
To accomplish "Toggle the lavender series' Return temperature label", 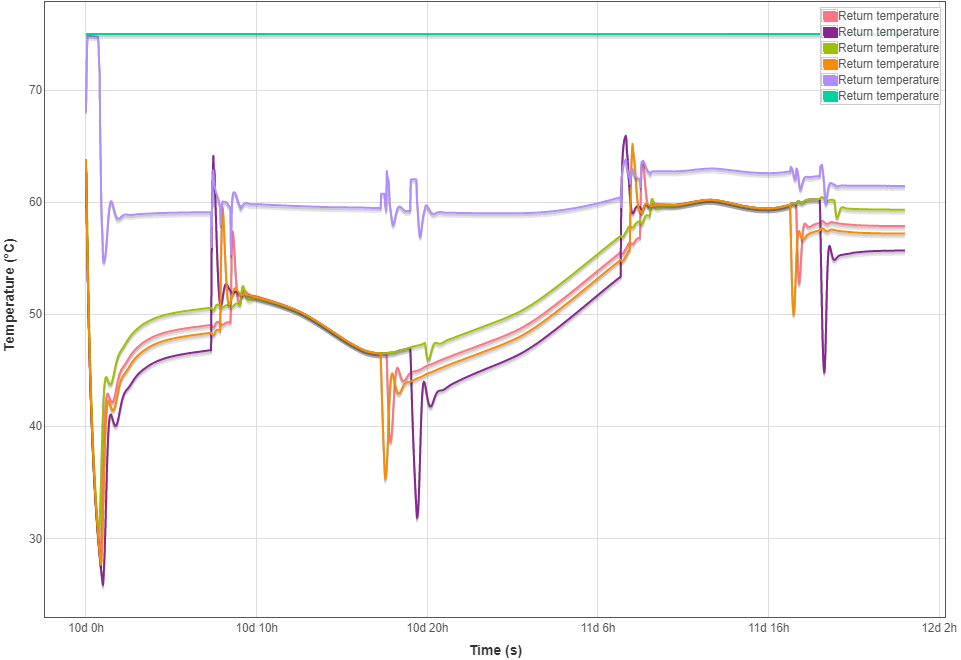I will pyautogui.click(x=888, y=80).
